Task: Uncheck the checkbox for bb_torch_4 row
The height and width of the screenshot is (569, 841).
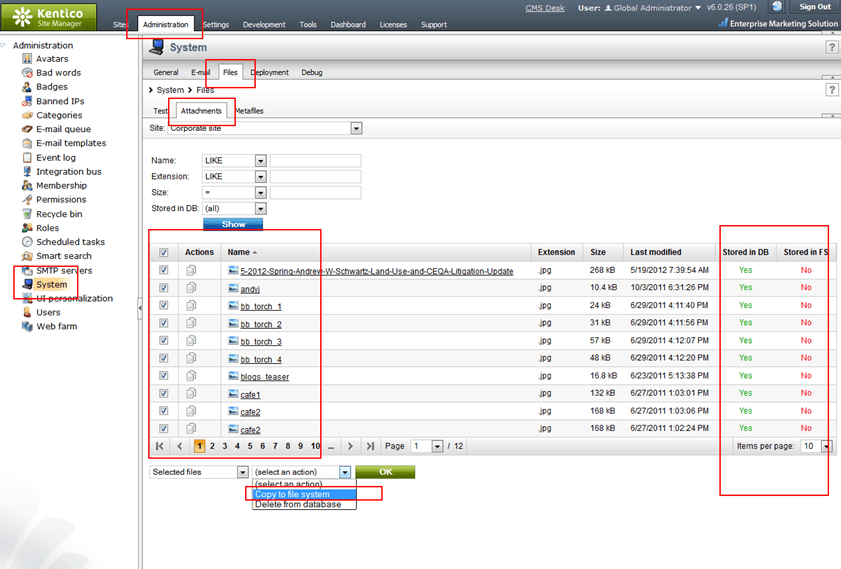Action: [164, 358]
